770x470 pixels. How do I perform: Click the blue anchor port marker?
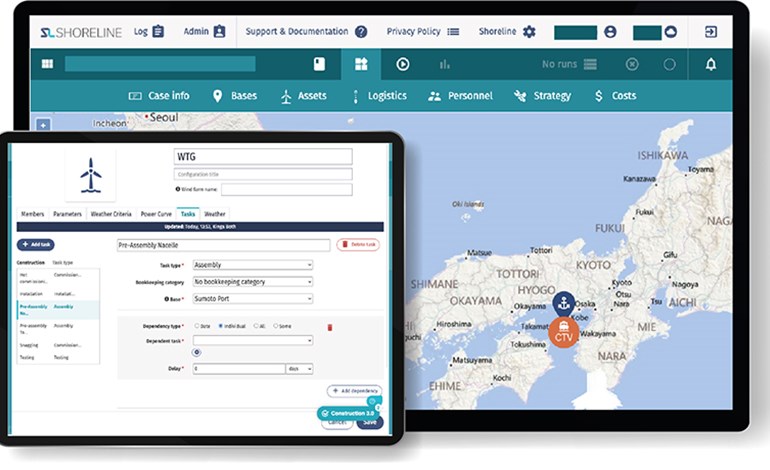tap(564, 304)
